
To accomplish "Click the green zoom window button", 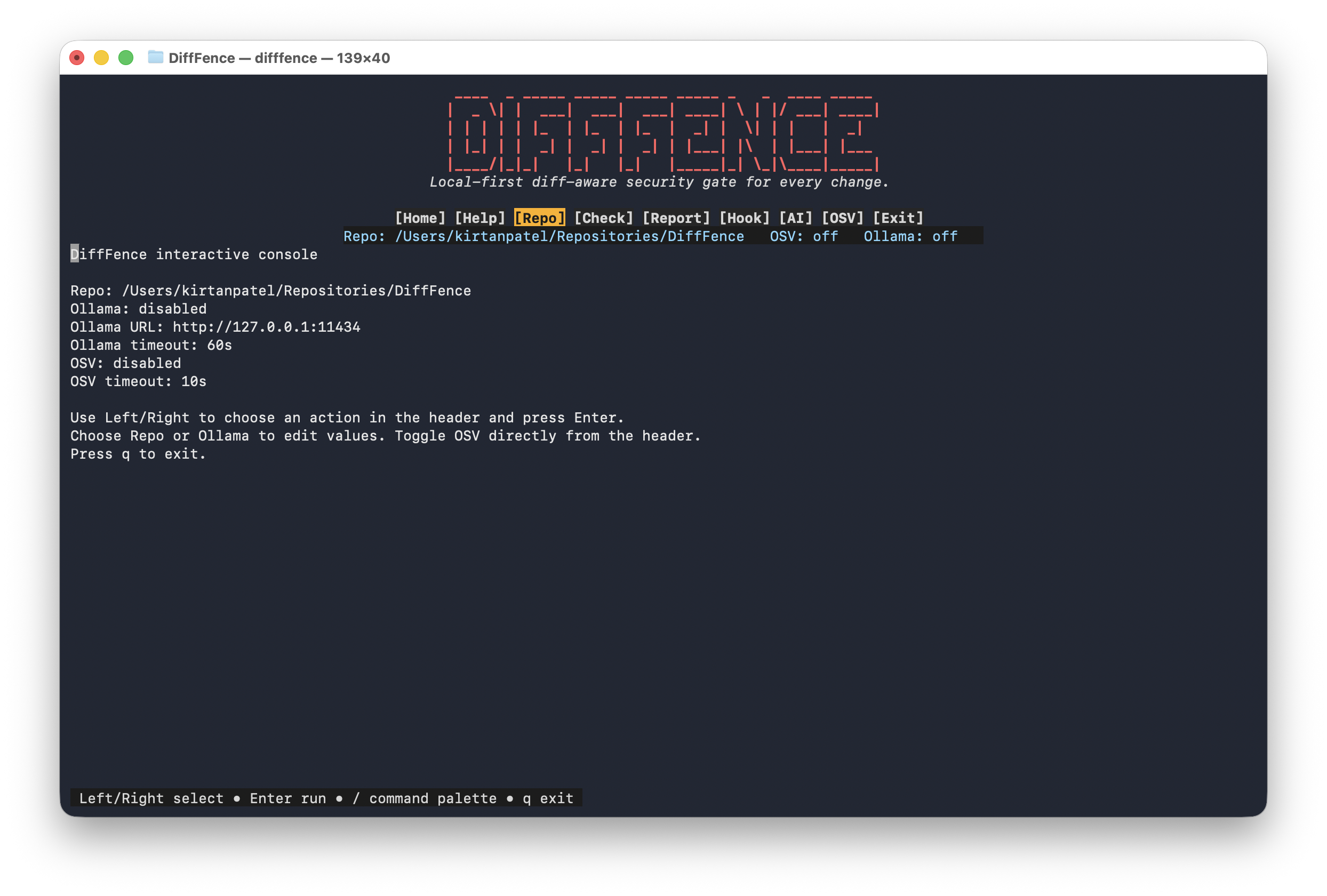I will click(126, 58).
